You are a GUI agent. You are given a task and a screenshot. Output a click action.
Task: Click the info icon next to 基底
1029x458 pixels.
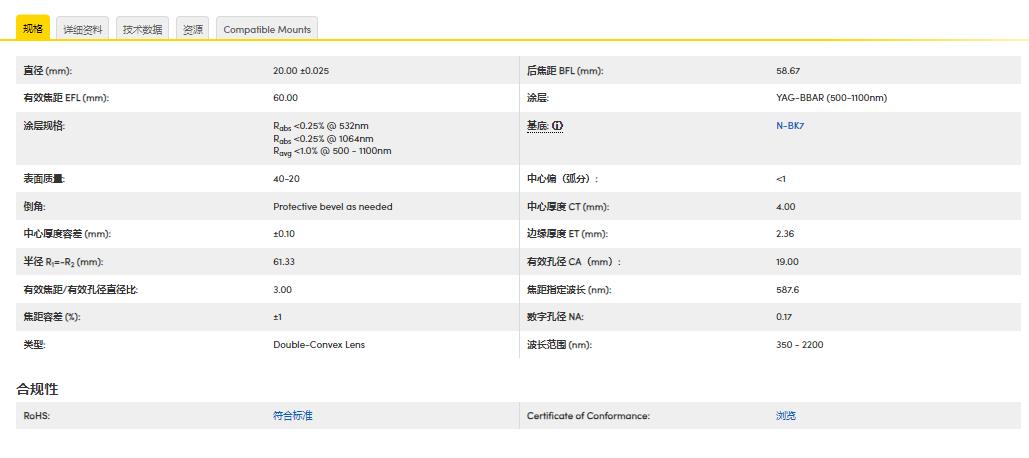click(558, 126)
